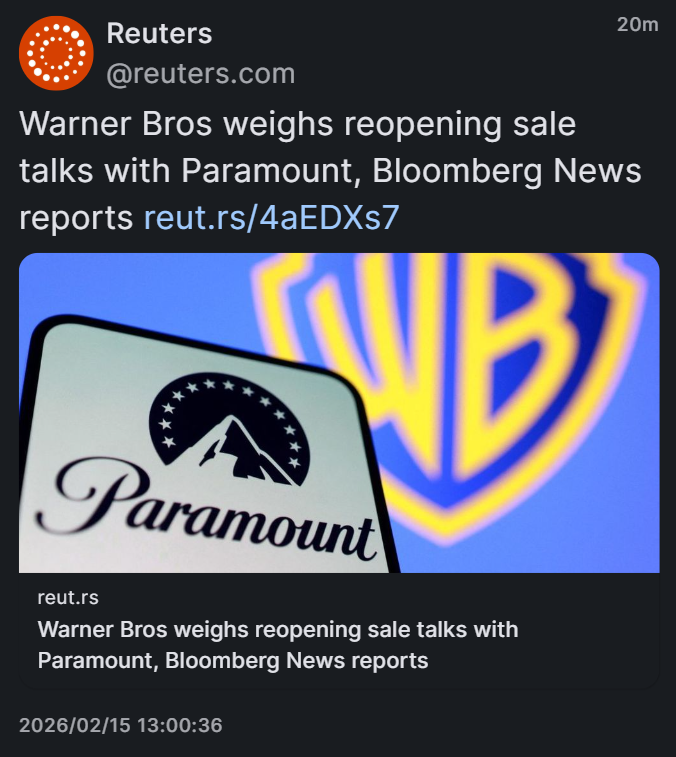Viewport: 676px width, 757px height.
Task: Follow the reut.rs/4aEDXs7 link
Action: click(x=271, y=217)
